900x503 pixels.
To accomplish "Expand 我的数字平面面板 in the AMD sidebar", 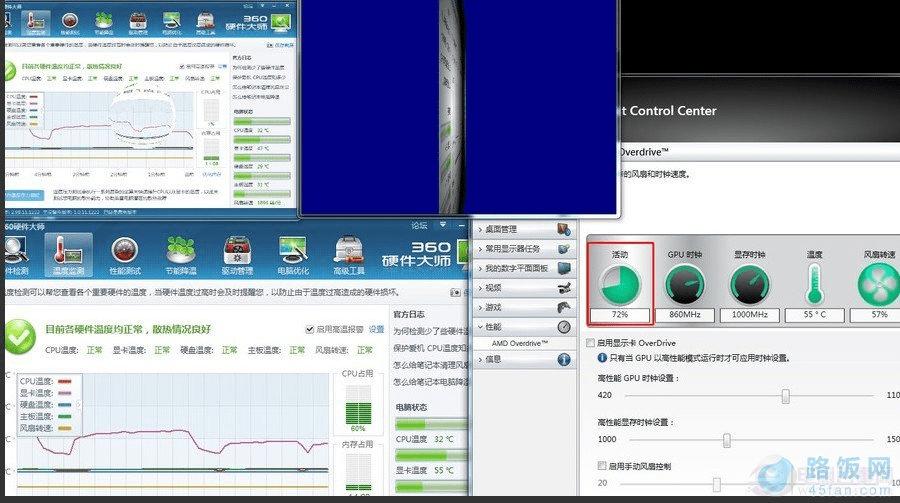I will pos(523,268).
